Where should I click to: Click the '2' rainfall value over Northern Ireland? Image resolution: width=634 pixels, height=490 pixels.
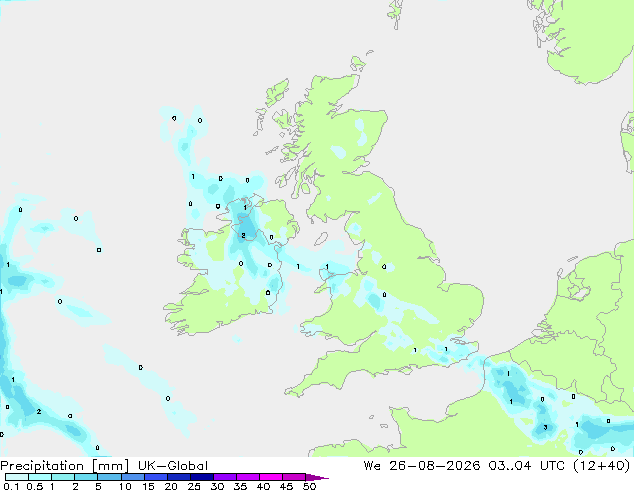[x=243, y=235]
